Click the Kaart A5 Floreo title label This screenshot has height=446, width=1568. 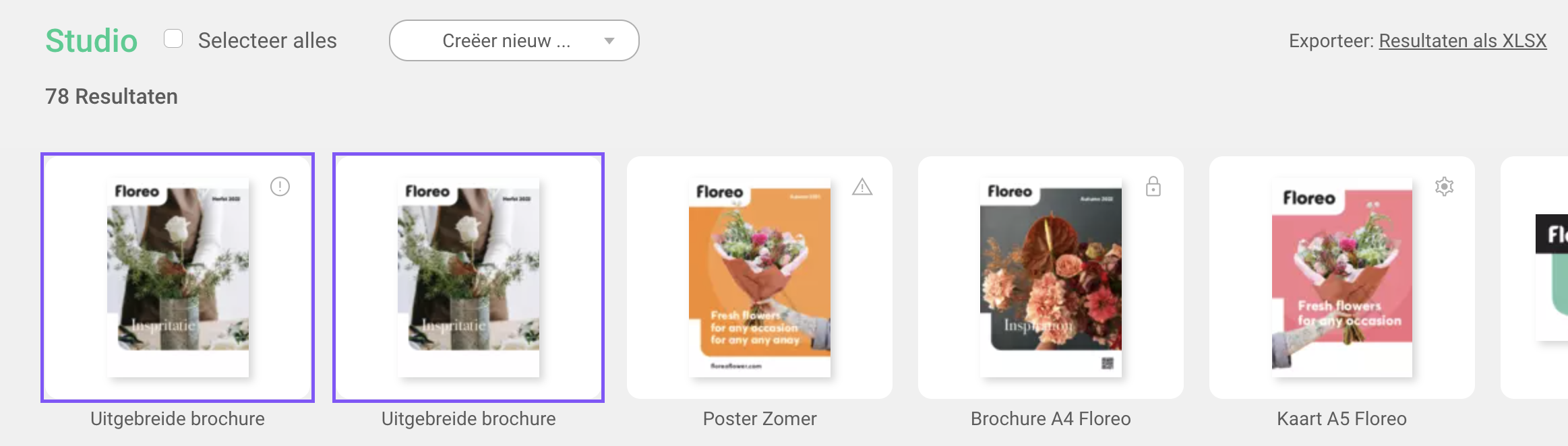(1342, 419)
